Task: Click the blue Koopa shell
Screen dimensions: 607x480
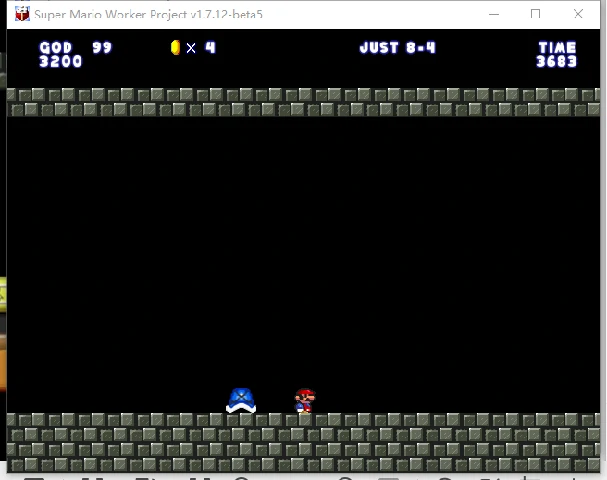Action: pyautogui.click(x=241, y=401)
